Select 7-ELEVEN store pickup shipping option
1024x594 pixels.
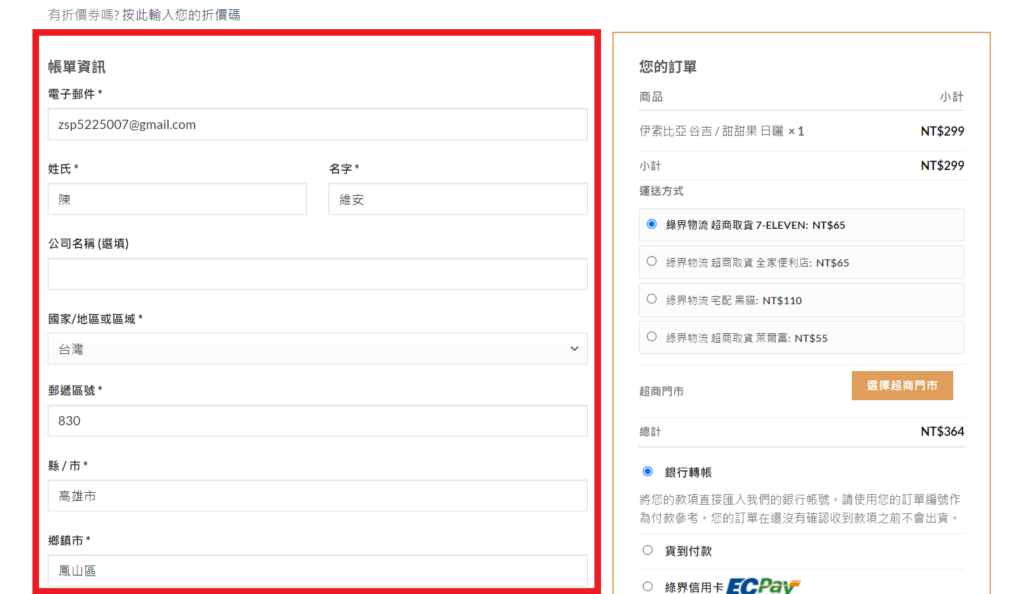click(652, 224)
